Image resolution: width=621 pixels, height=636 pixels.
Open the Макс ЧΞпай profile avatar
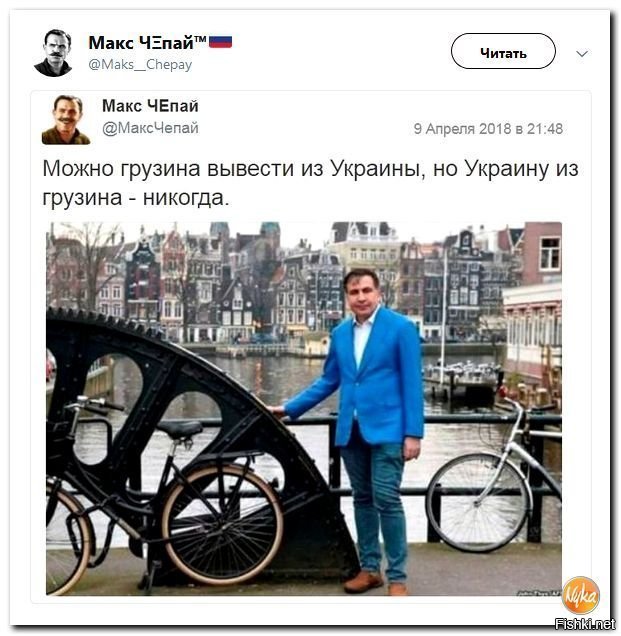click(54, 53)
